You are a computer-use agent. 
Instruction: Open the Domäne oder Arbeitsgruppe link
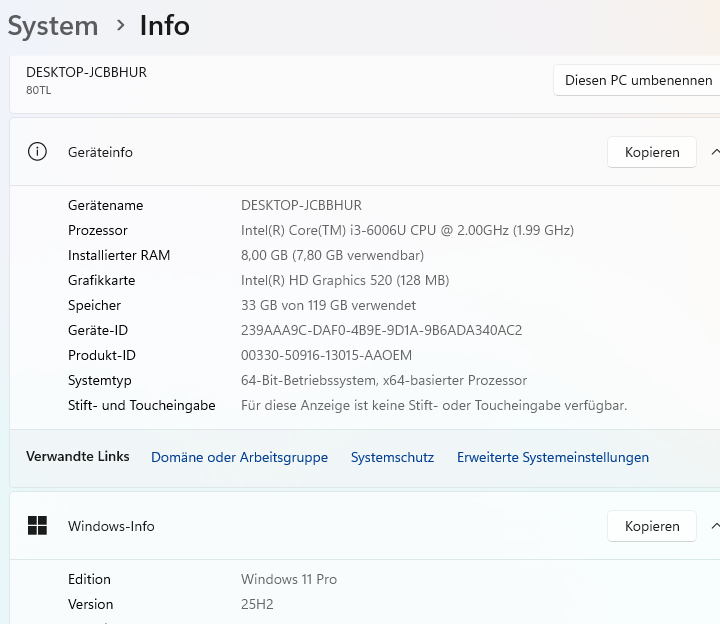pyautogui.click(x=239, y=457)
